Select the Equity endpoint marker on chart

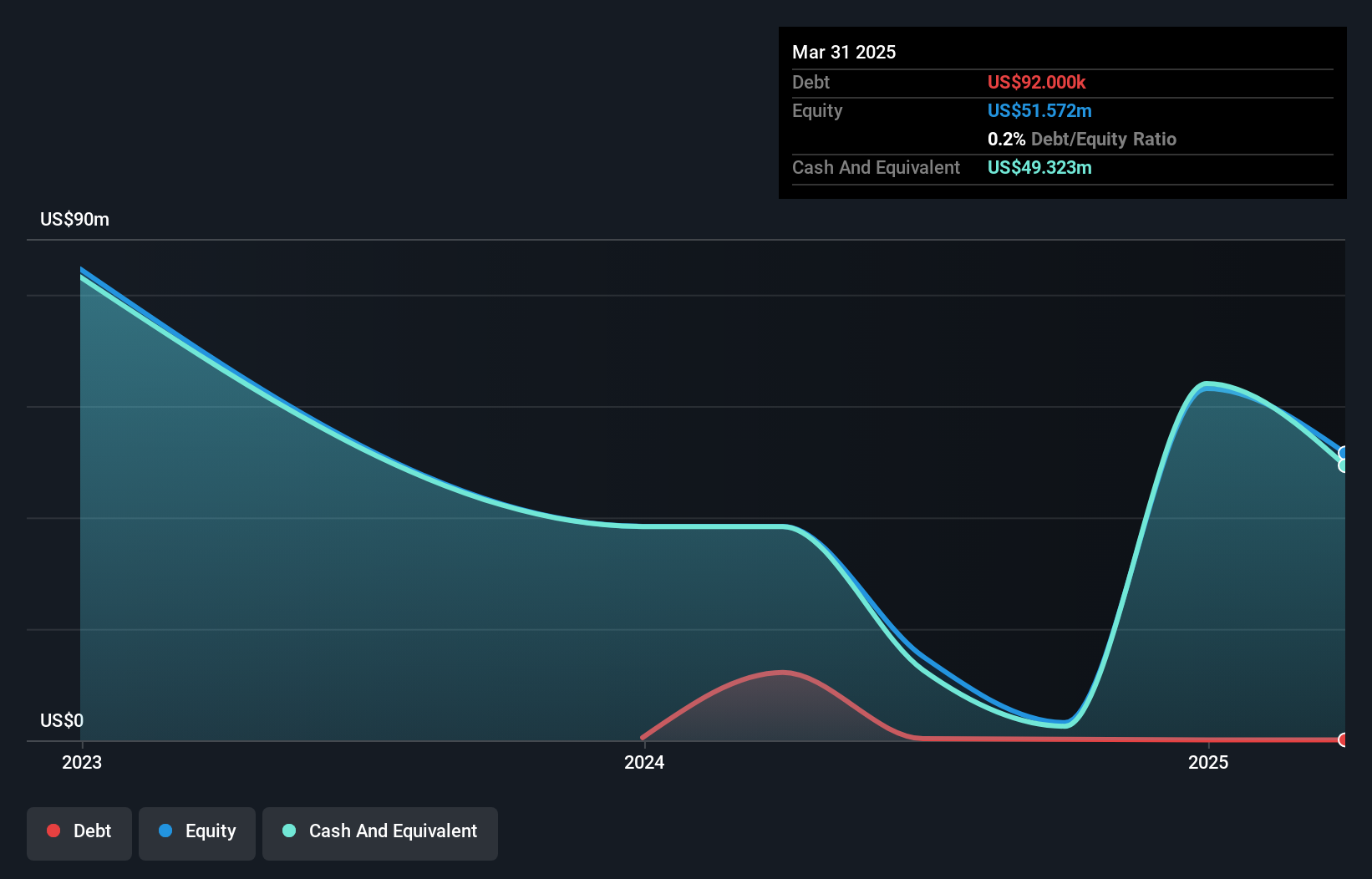1343,454
